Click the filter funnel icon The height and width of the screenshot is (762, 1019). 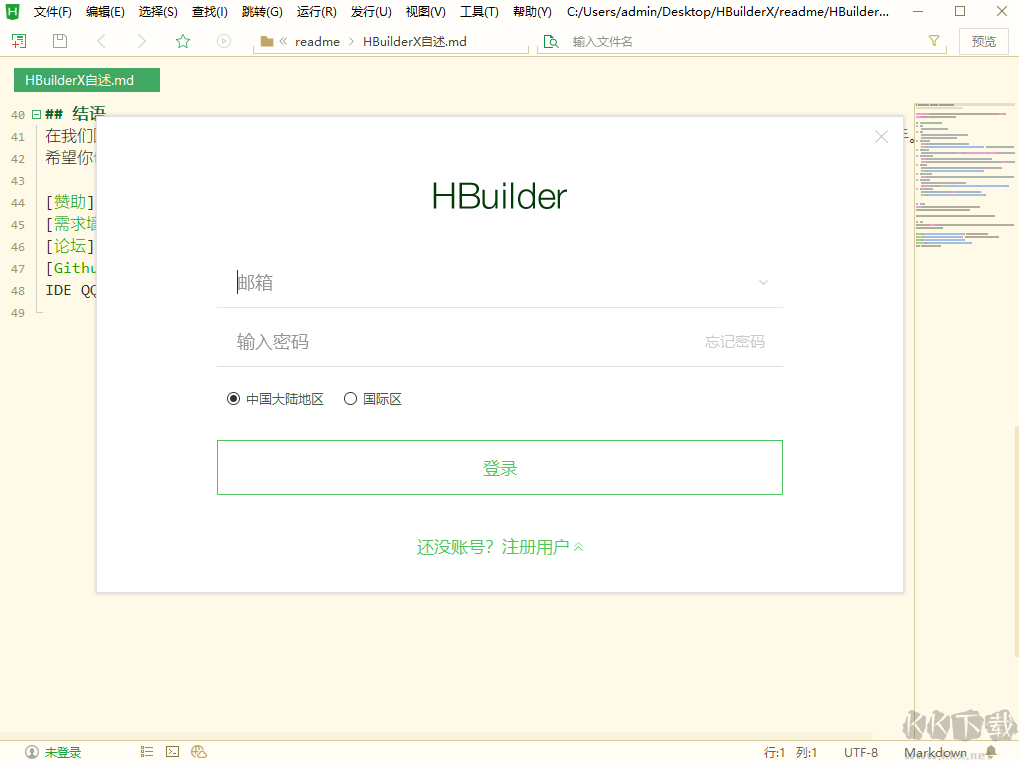(x=934, y=41)
